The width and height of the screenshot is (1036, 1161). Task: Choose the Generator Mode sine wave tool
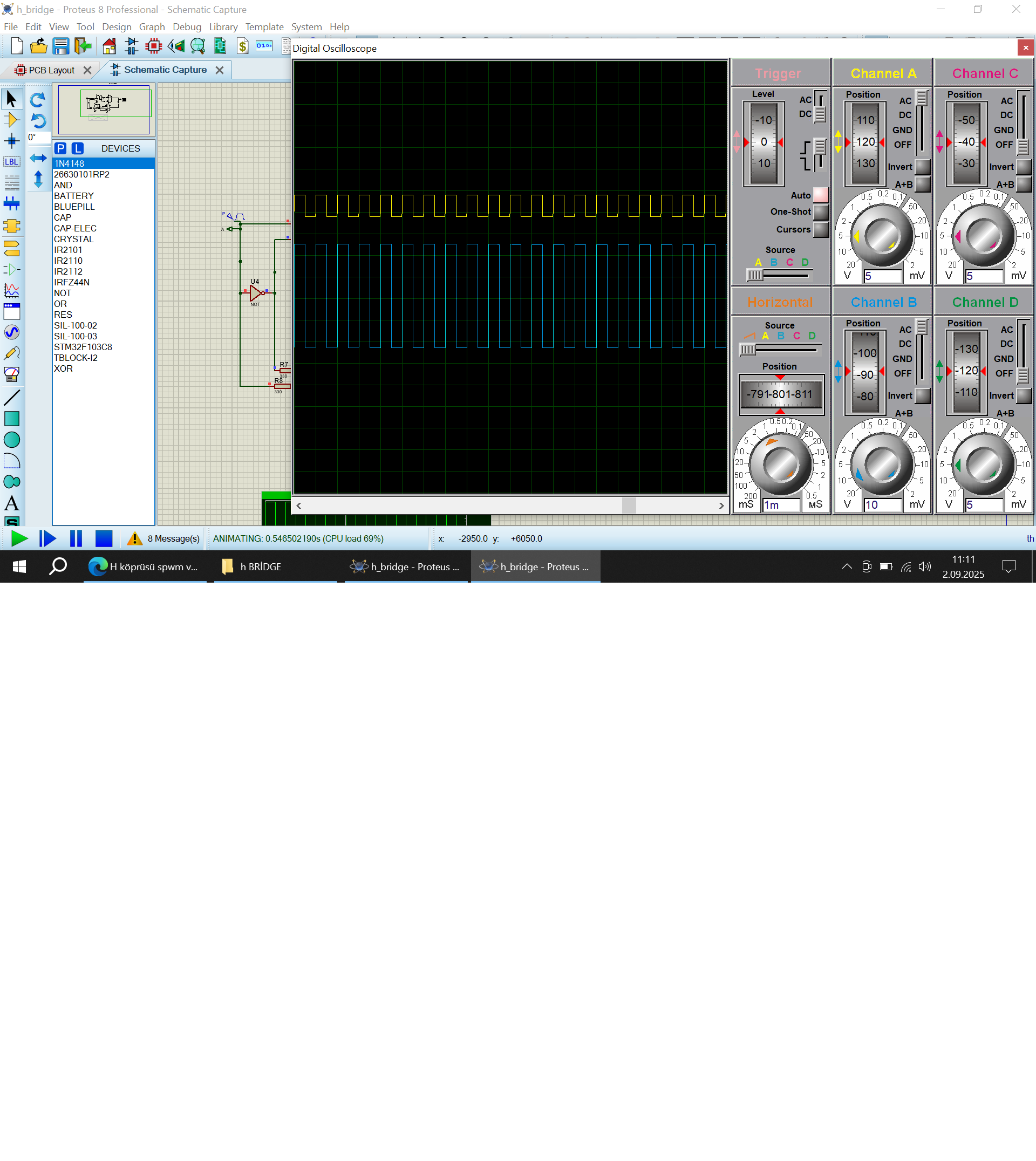click(11, 332)
